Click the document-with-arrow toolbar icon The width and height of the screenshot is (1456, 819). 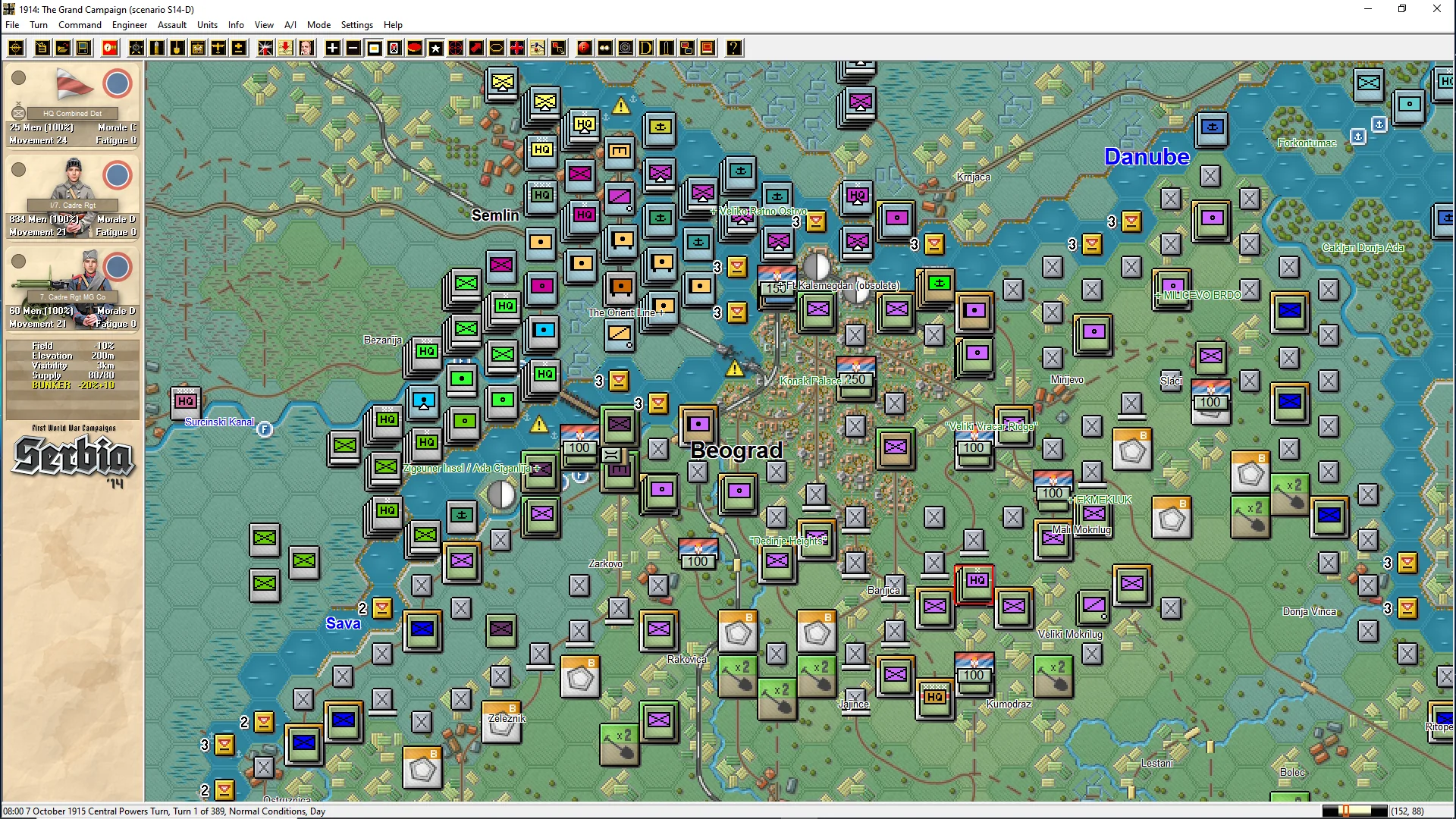[42, 49]
